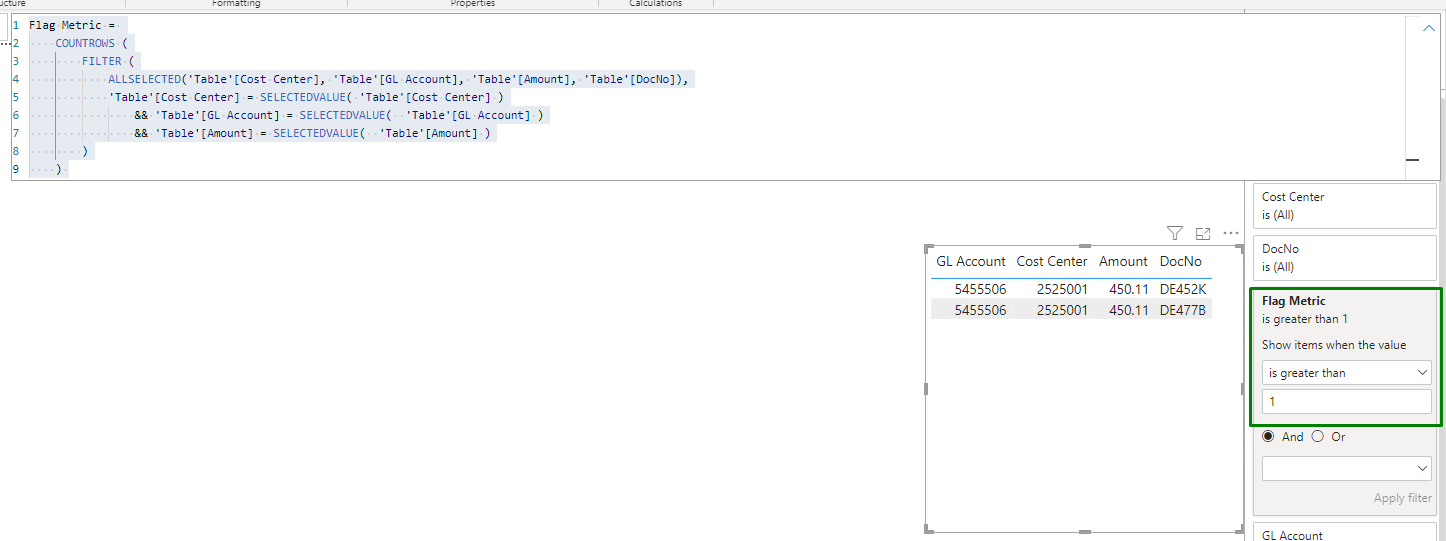Image resolution: width=1446 pixels, height=541 pixels.
Task: Click the Apply filter link
Action: click(1402, 498)
